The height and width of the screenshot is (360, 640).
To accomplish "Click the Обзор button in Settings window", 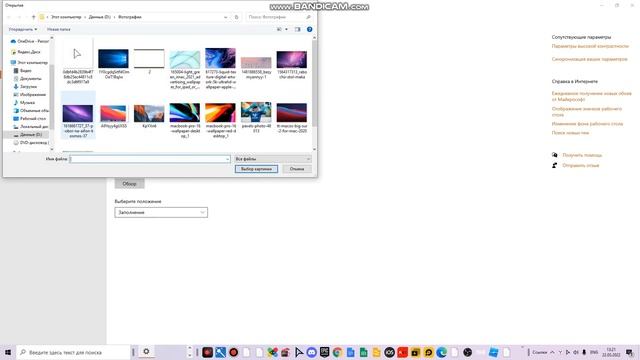I will 129,184.
